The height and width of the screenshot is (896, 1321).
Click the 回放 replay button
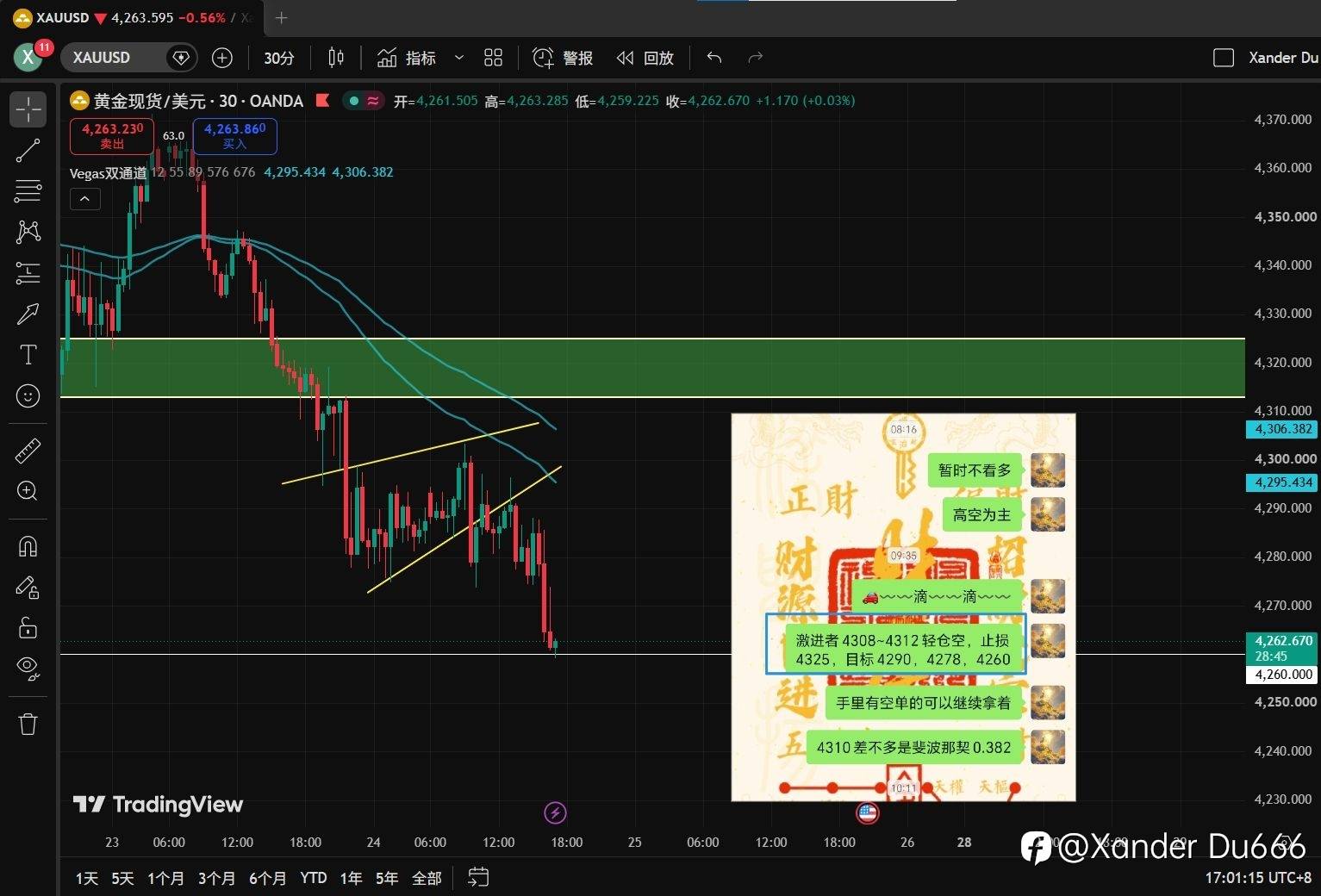click(x=645, y=58)
